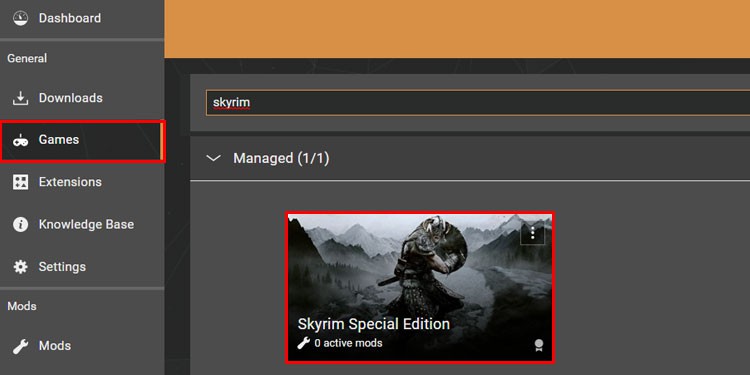Click the Managed (1/1) header text
Screen dimensions: 750x375
pos(281,158)
